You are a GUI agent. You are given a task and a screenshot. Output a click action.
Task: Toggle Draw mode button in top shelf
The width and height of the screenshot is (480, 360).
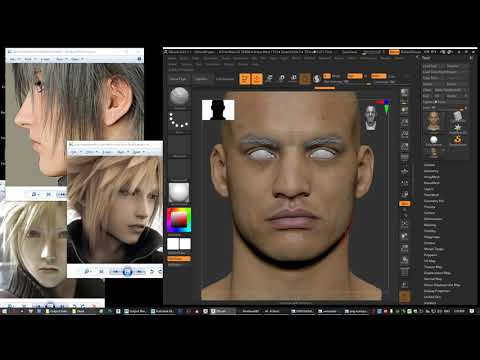coord(257,79)
